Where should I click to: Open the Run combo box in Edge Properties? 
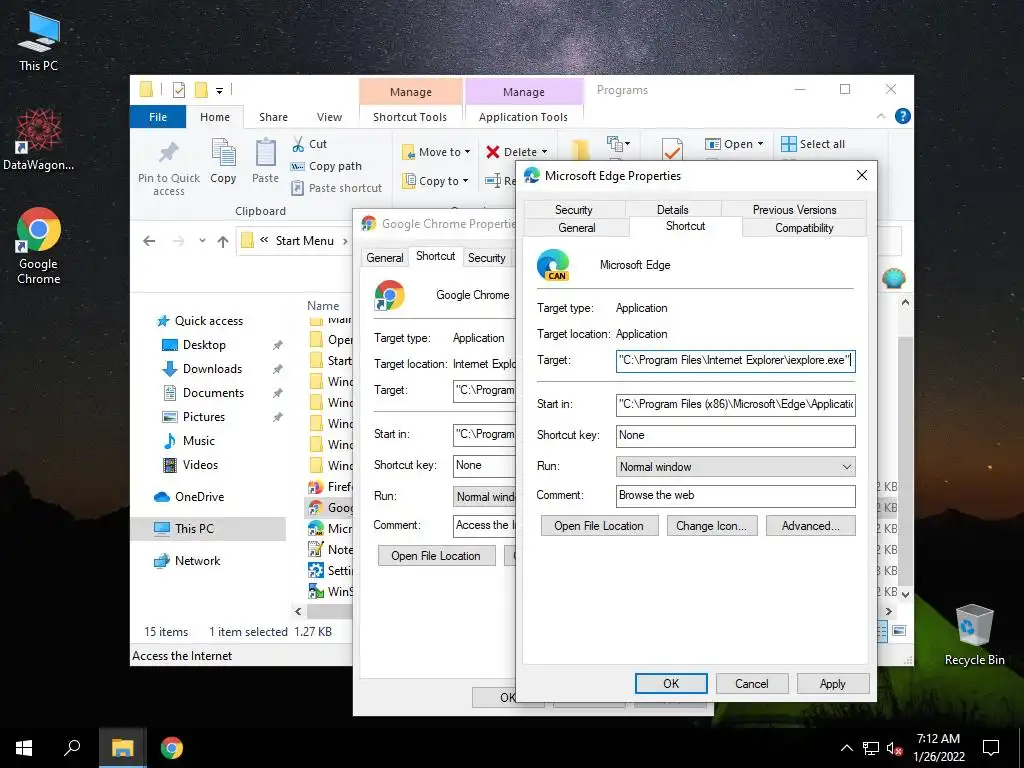point(735,467)
